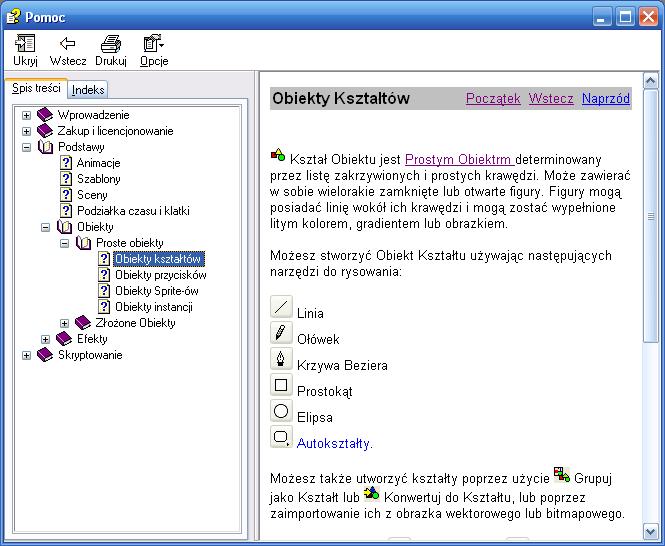The height and width of the screenshot is (546, 665).
Task: Expand the Efekty tree node
Action: point(45,339)
